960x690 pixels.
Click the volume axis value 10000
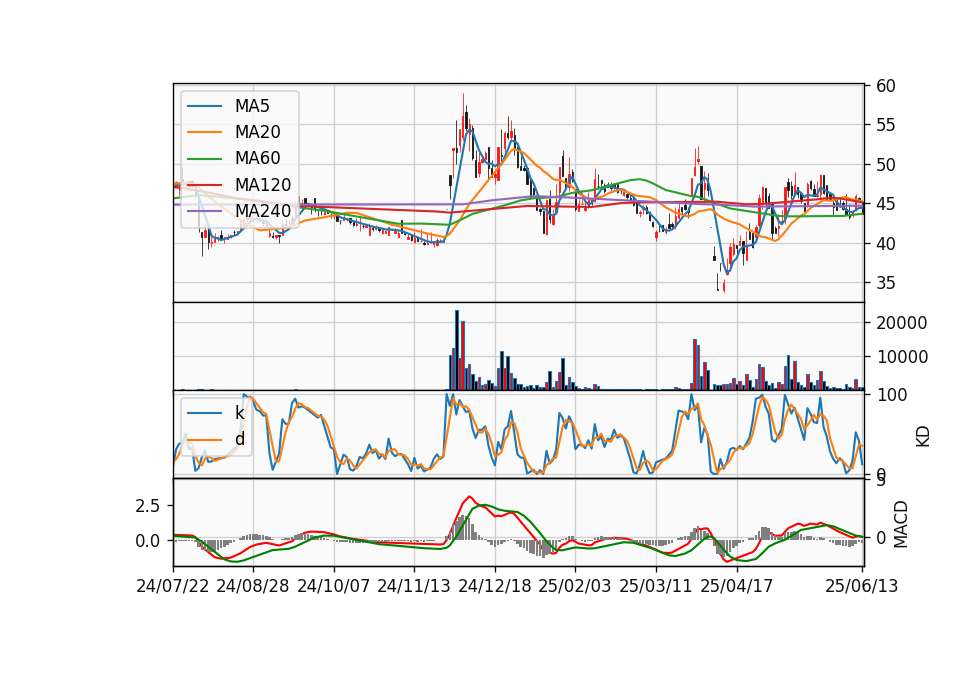902,357
